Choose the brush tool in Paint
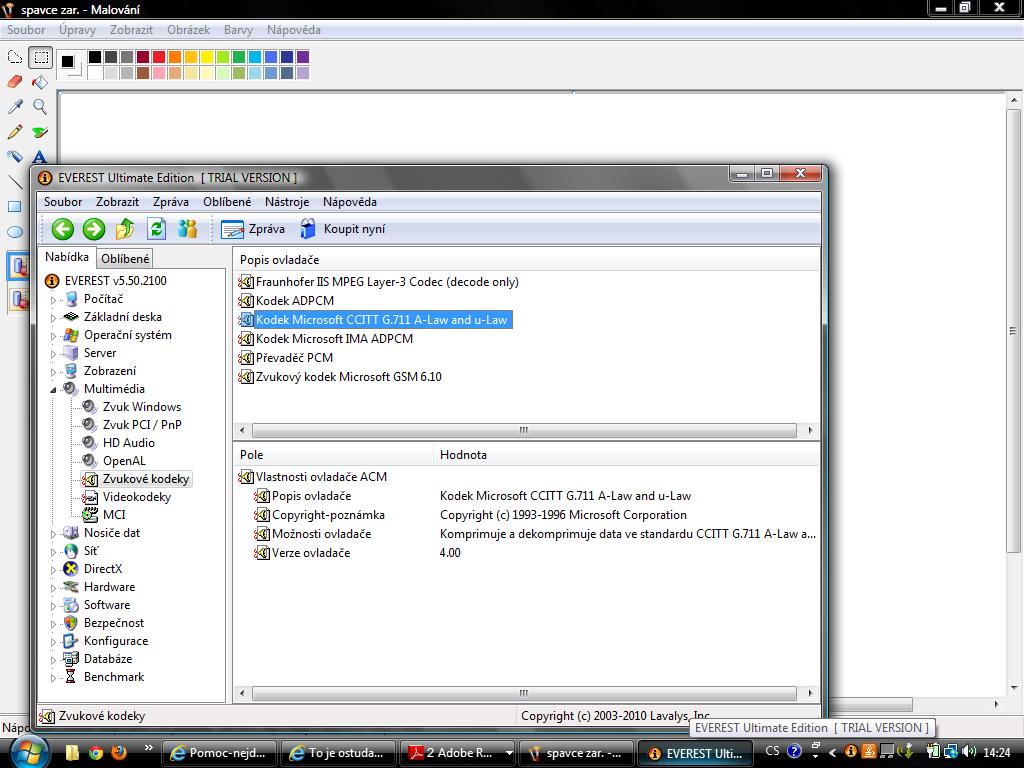 pyautogui.click(x=40, y=131)
